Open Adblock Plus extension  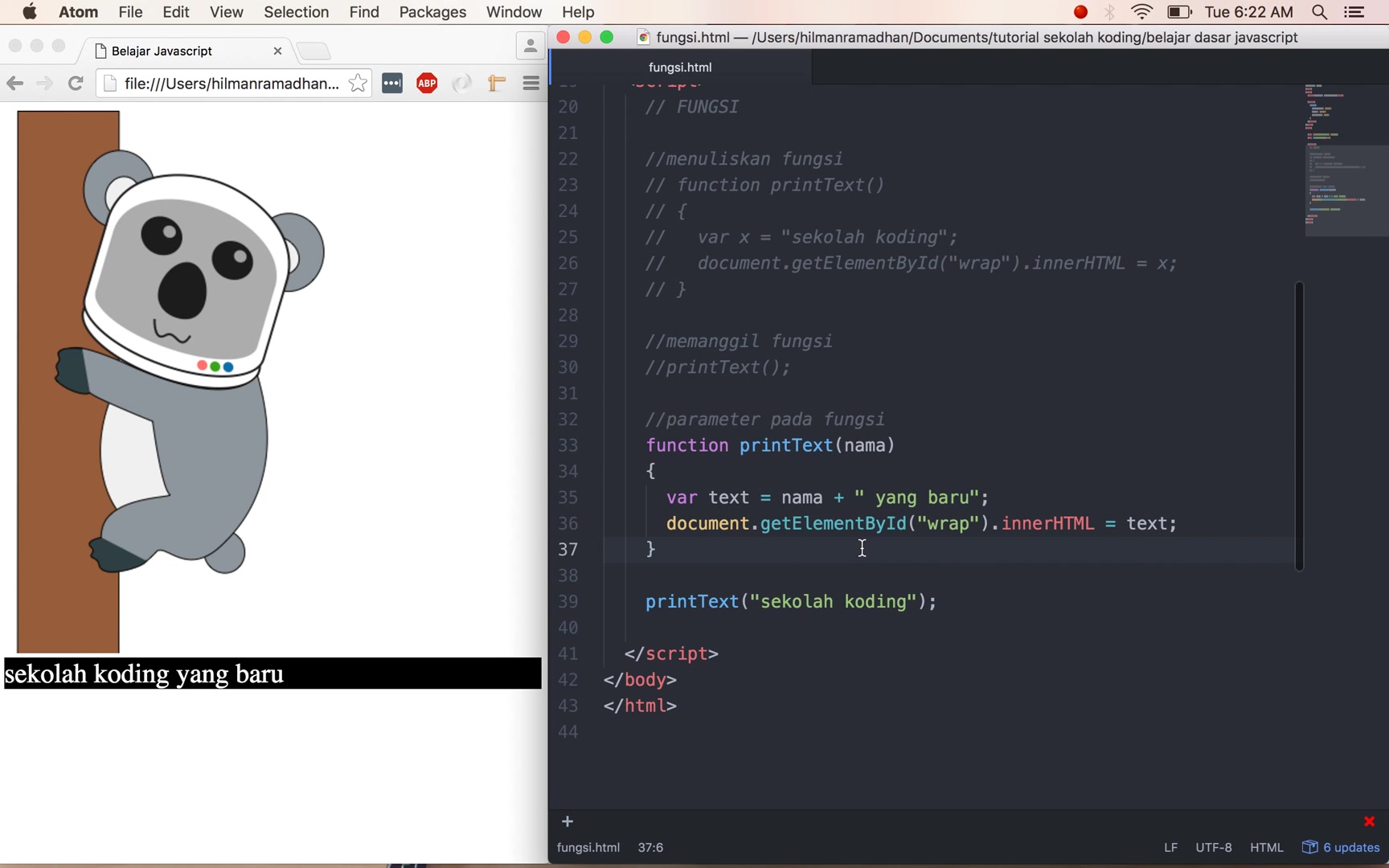pos(427,83)
